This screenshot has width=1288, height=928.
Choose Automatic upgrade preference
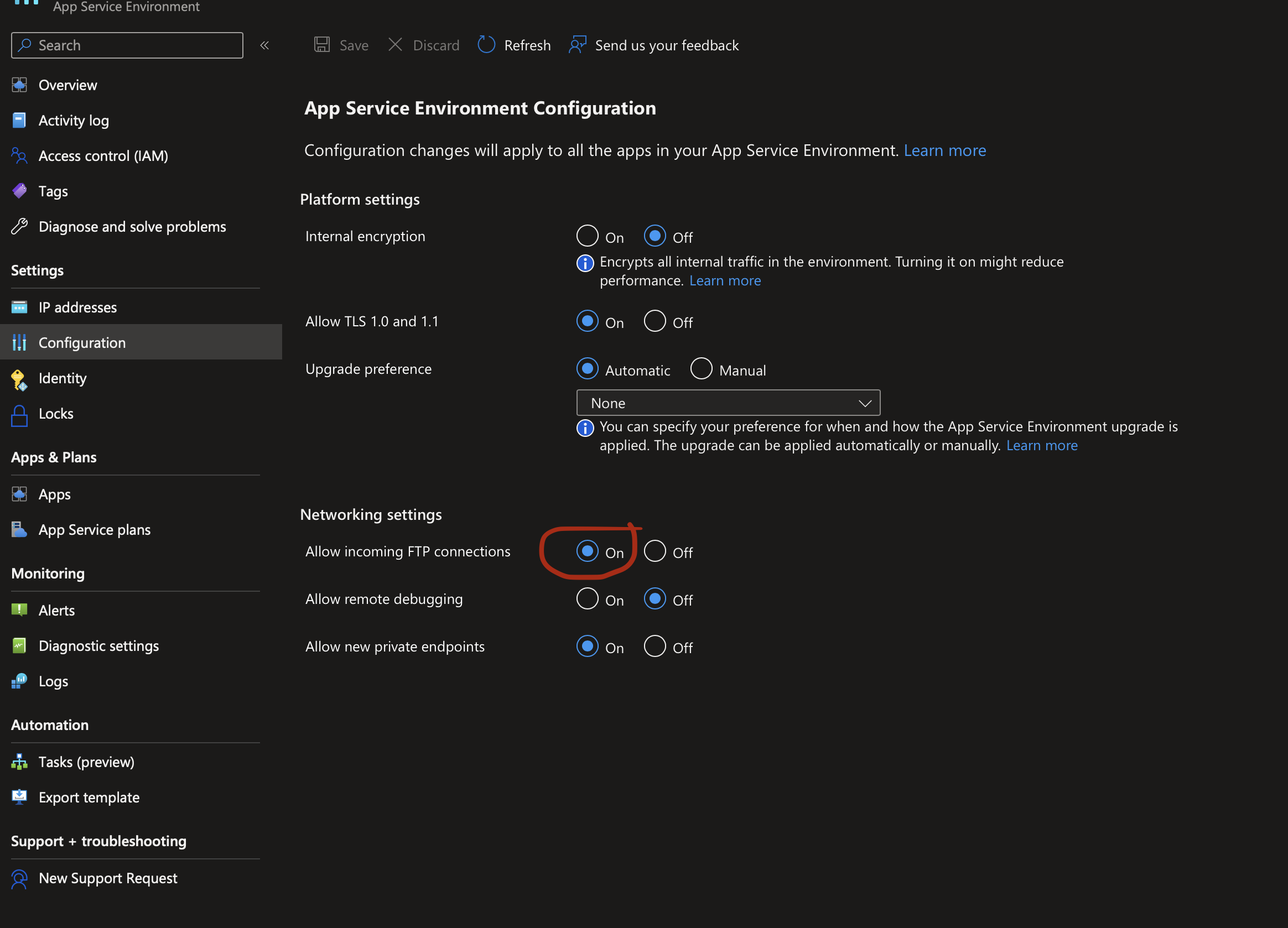[587, 368]
